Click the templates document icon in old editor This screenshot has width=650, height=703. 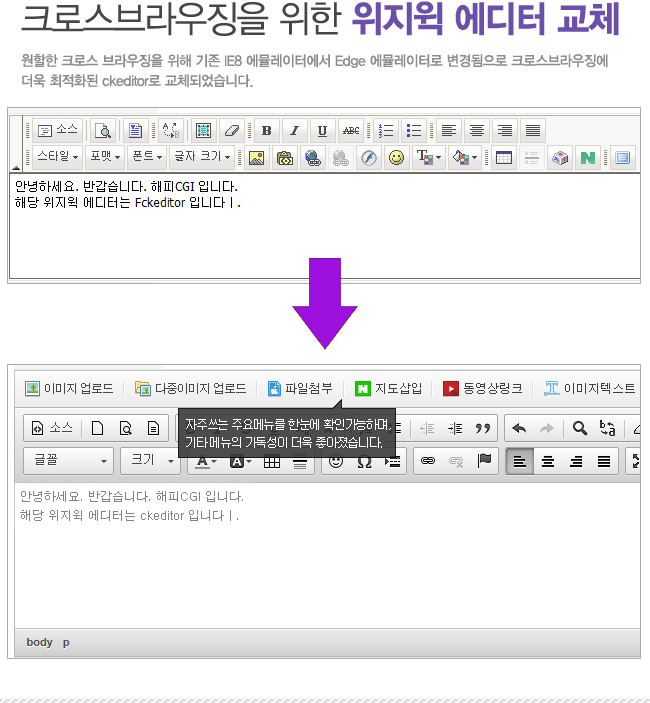click(135, 130)
